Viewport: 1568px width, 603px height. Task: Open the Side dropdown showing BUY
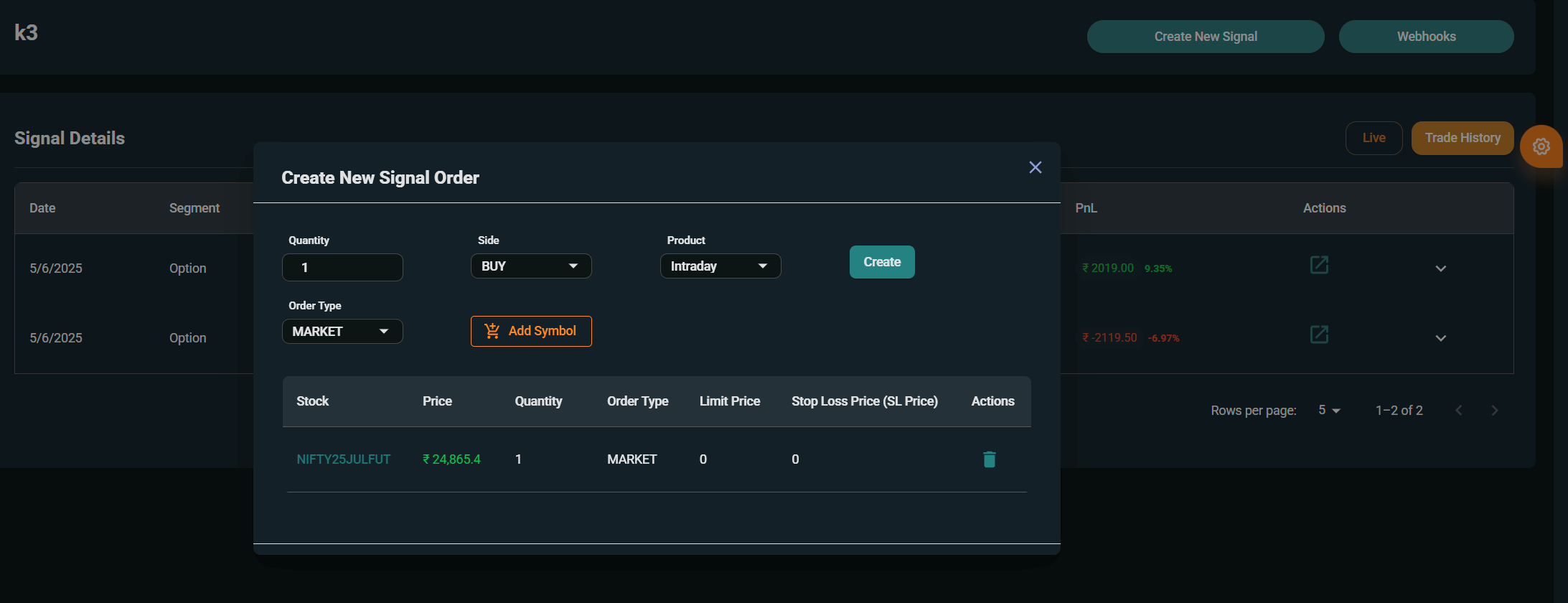[x=531, y=266]
